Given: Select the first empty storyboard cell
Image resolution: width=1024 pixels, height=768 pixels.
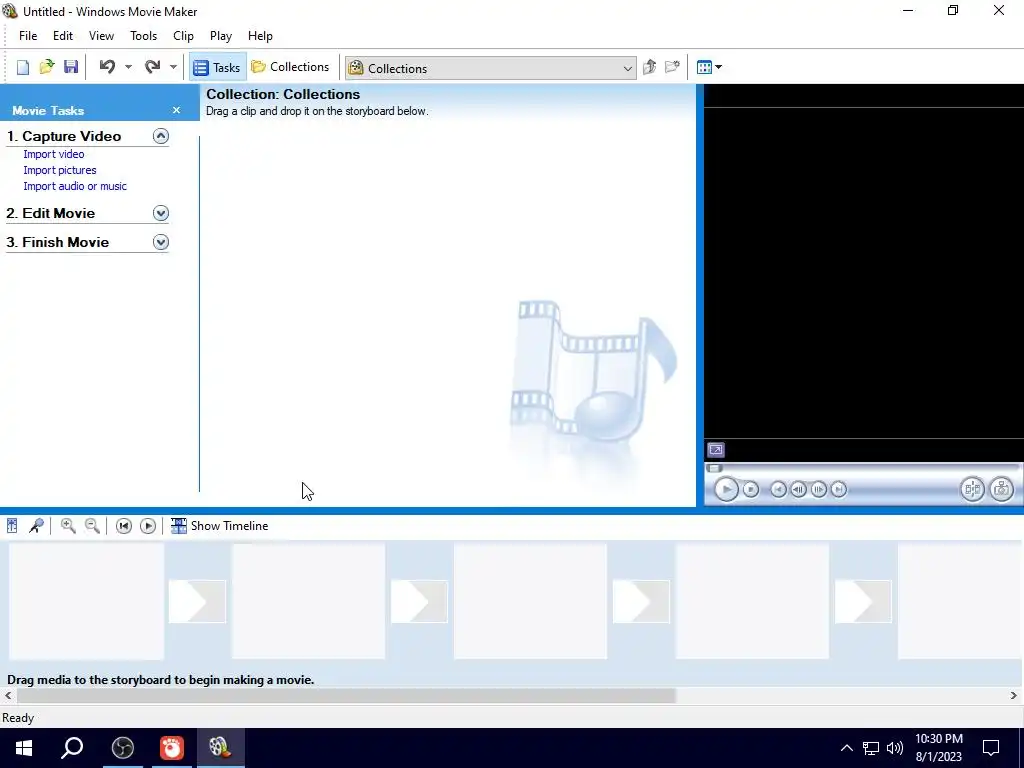Looking at the screenshot, I should tap(86, 601).
